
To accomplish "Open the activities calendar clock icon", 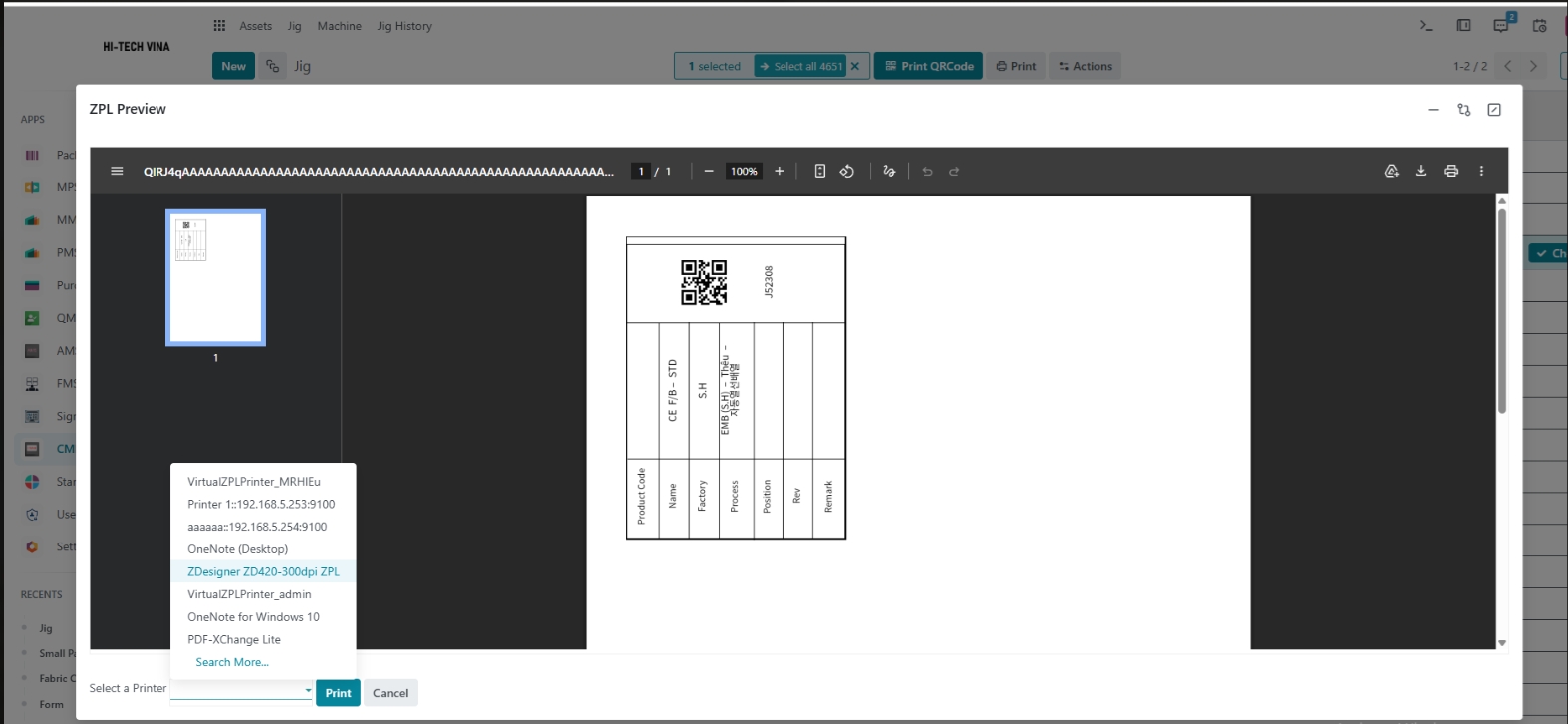I will click(x=1540, y=26).
